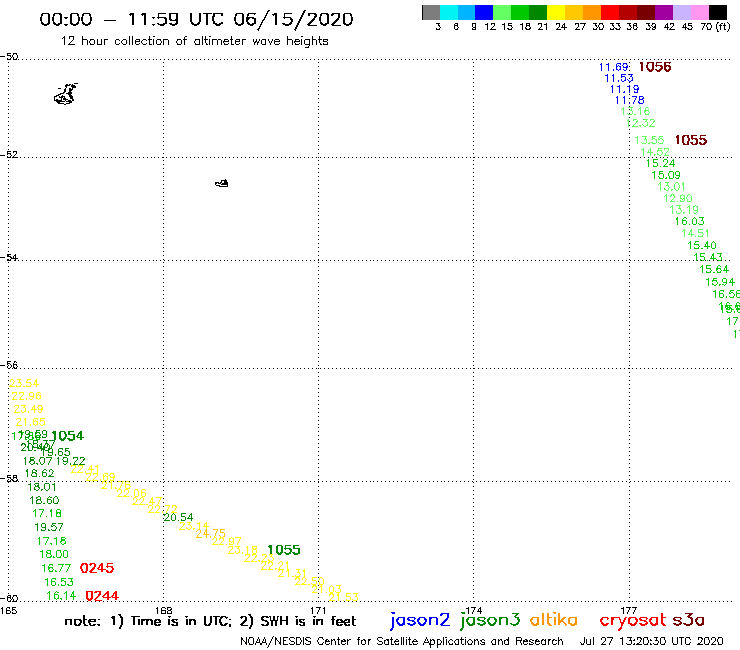Click the small island outline below -52 line
Image resolution: width=740 pixels, height=650 pixels.
[x=222, y=183]
